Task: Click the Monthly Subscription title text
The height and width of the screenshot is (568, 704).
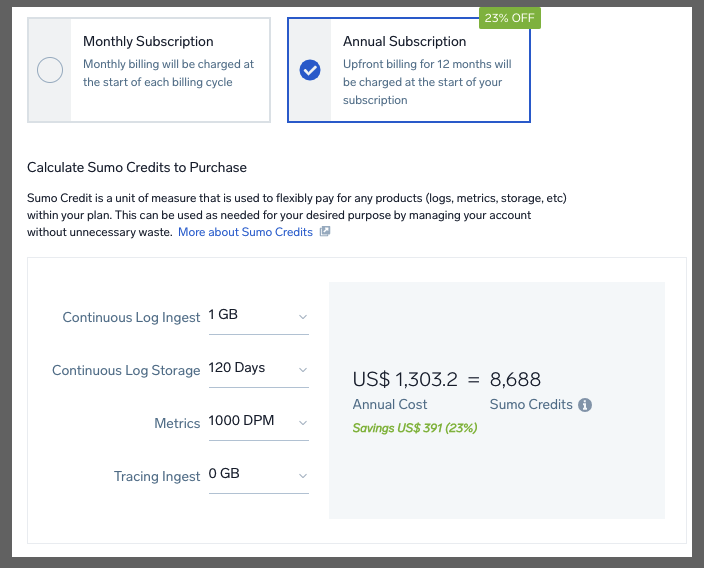Action: point(148,41)
